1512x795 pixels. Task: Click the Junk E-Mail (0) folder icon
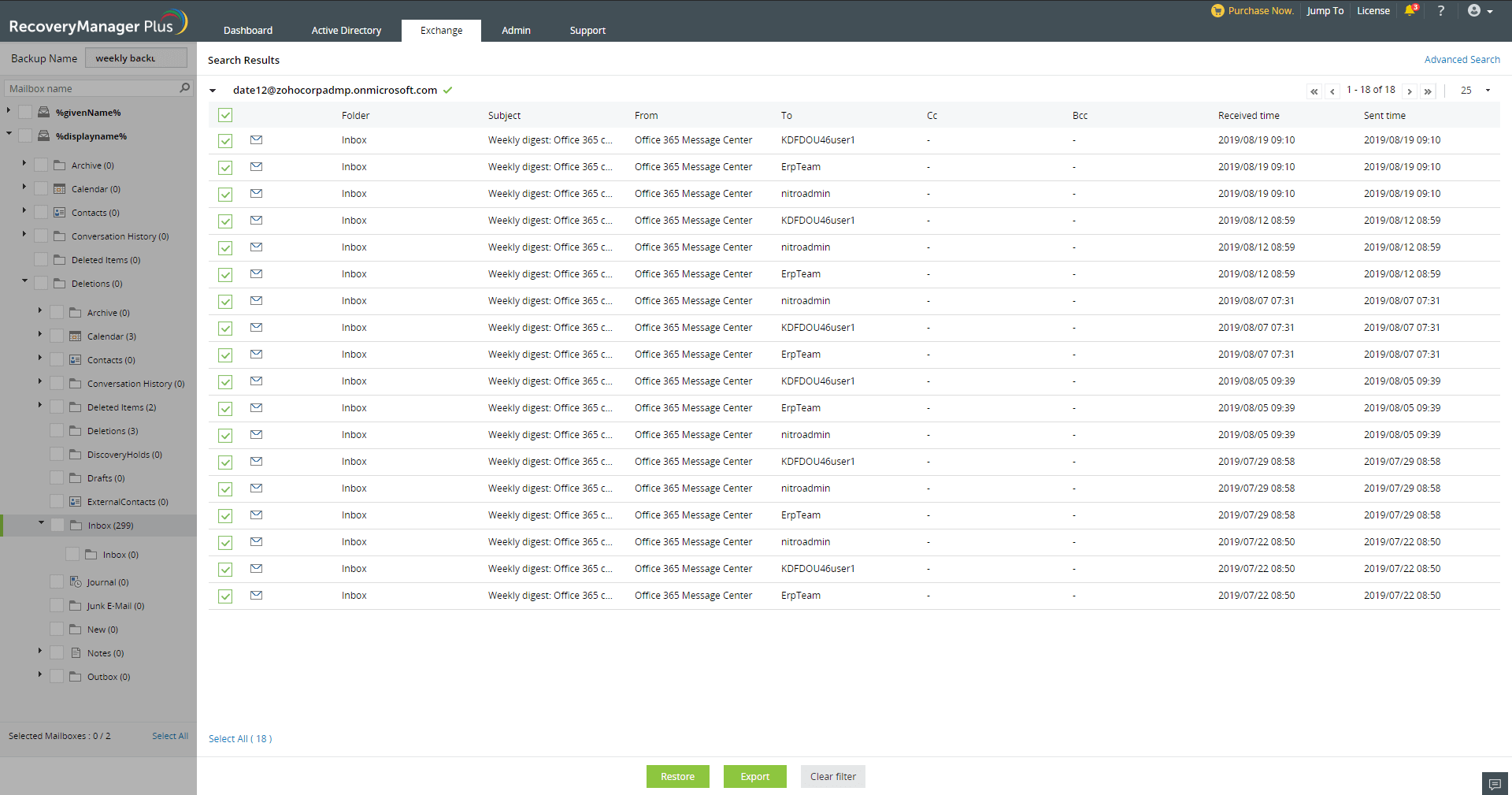click(76, 606)
